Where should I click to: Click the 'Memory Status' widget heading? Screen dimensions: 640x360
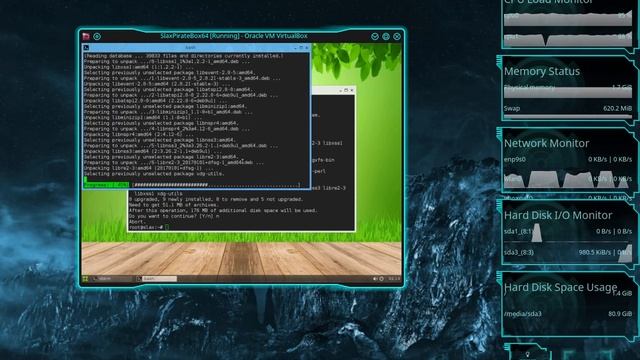point(542,71)
